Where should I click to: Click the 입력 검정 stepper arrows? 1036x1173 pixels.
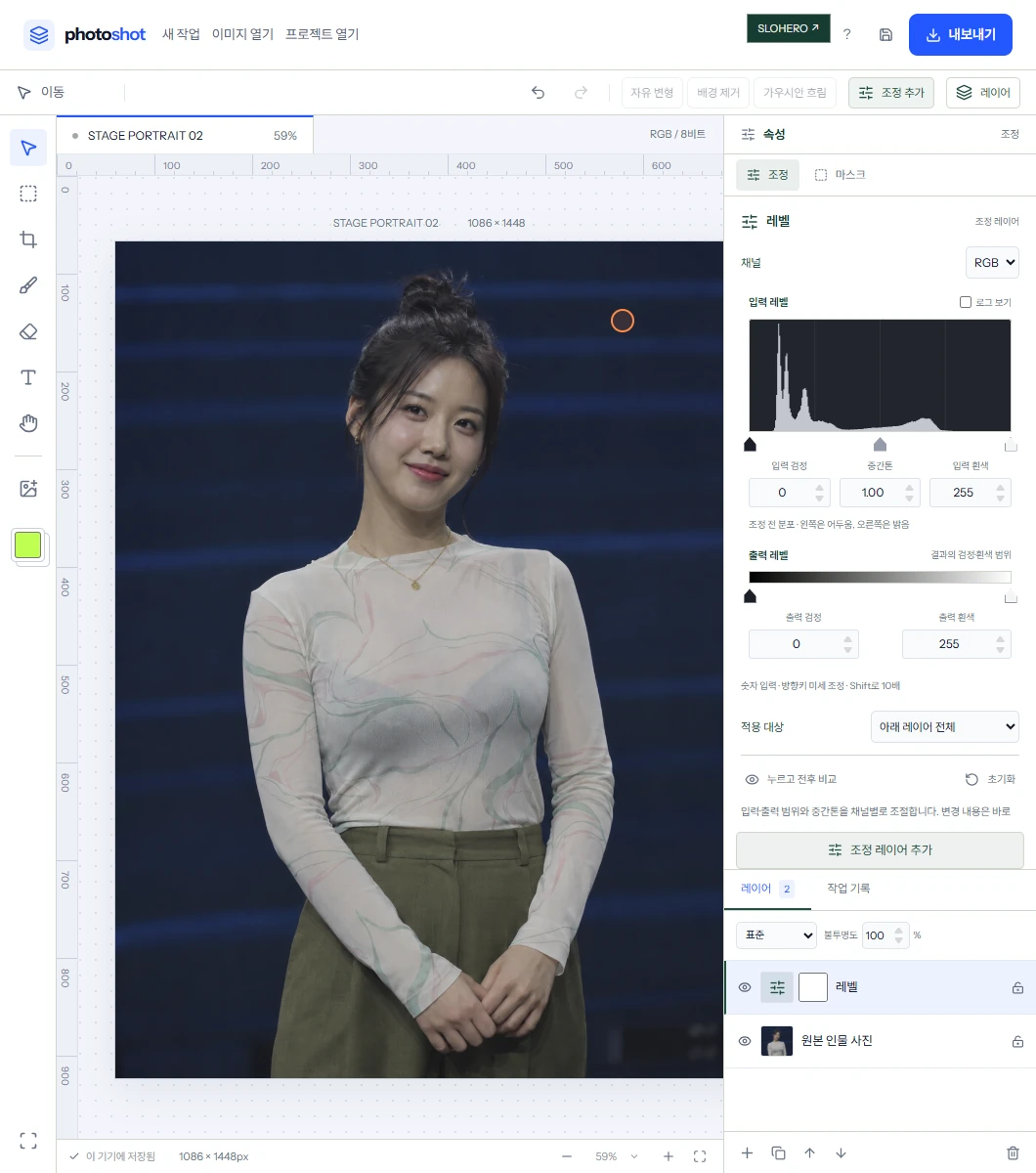820,493
